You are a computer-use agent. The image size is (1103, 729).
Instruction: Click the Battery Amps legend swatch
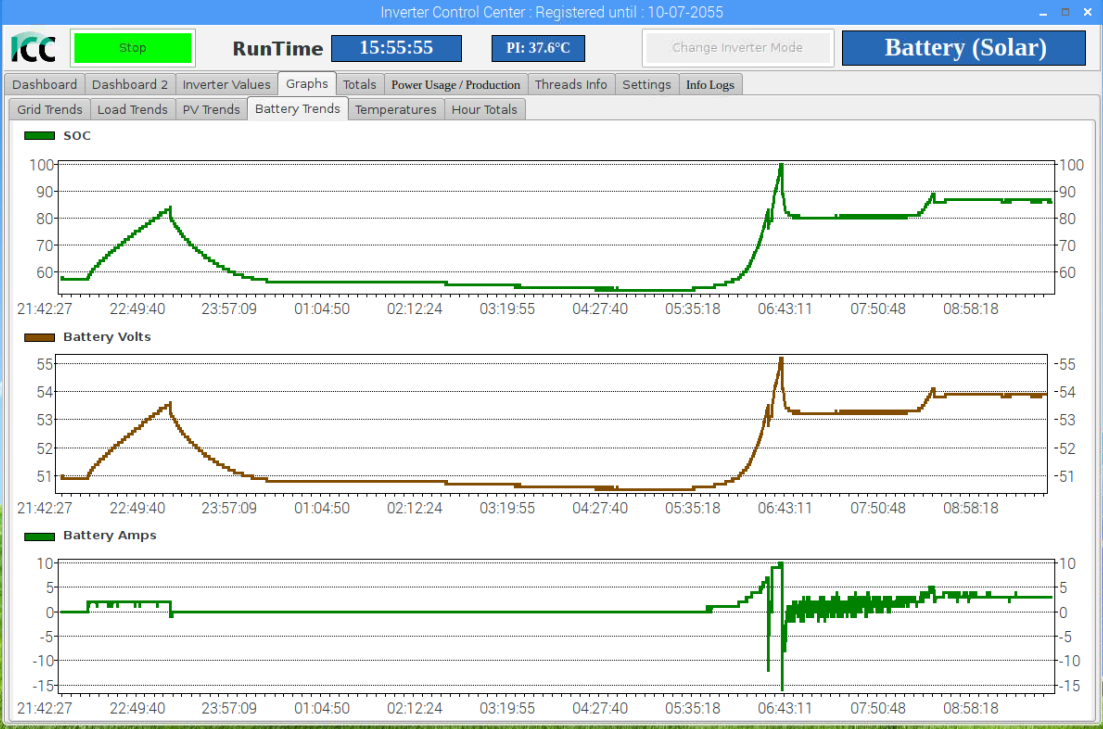(39, 536)
